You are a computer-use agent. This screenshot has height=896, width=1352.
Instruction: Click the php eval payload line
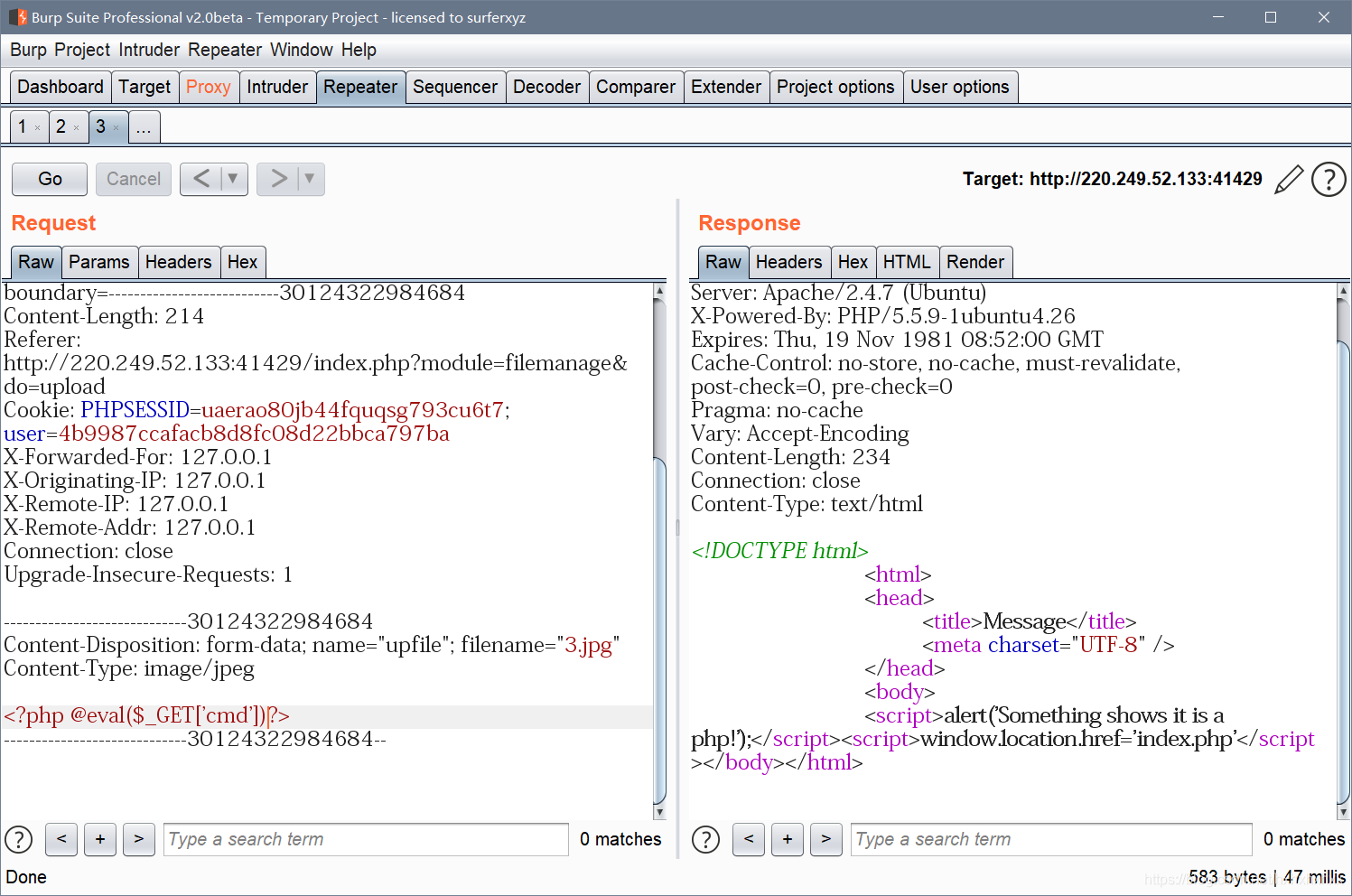146,715
